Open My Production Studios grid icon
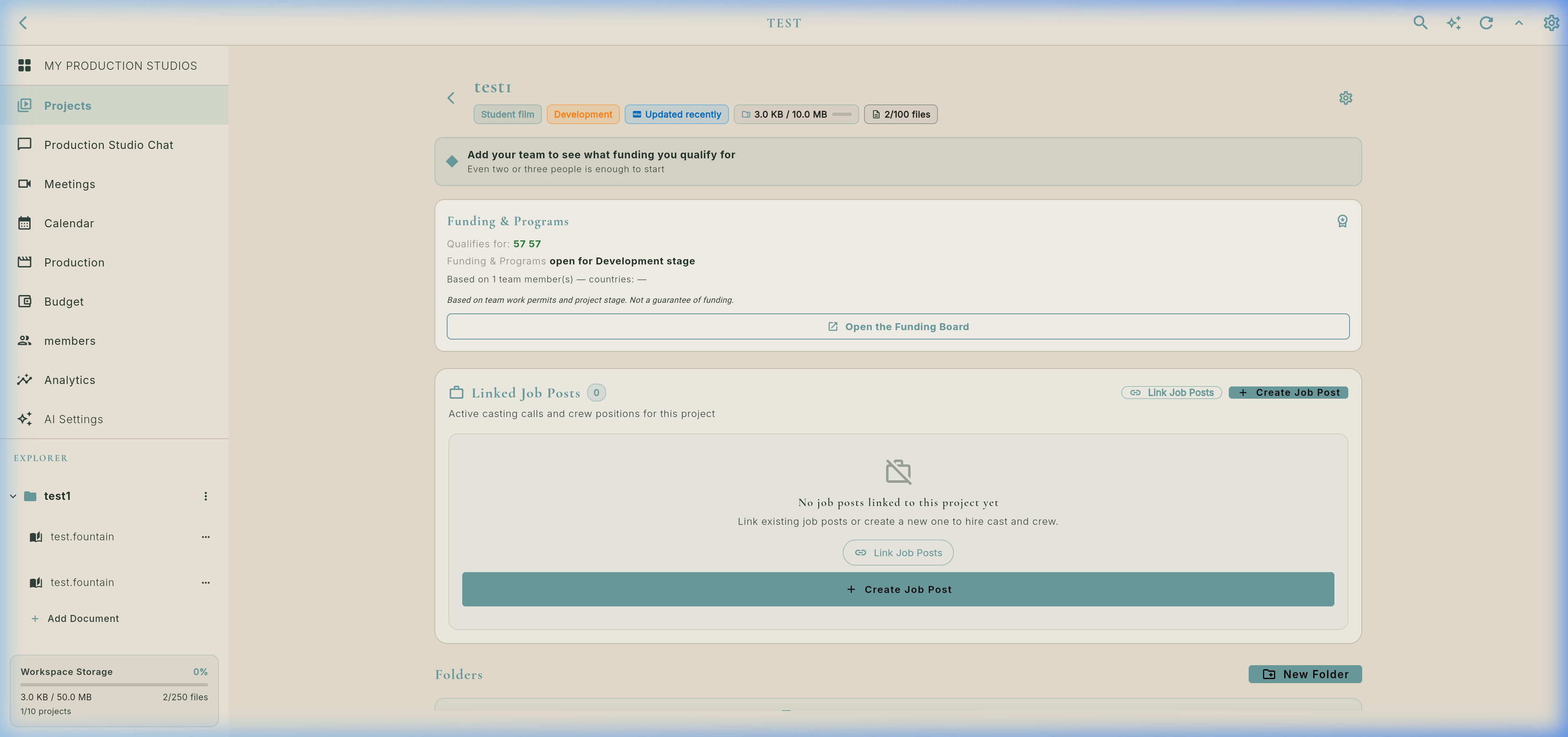This screenshot has width=1568, height=737. pyautogui.click(x=24, y=65)
